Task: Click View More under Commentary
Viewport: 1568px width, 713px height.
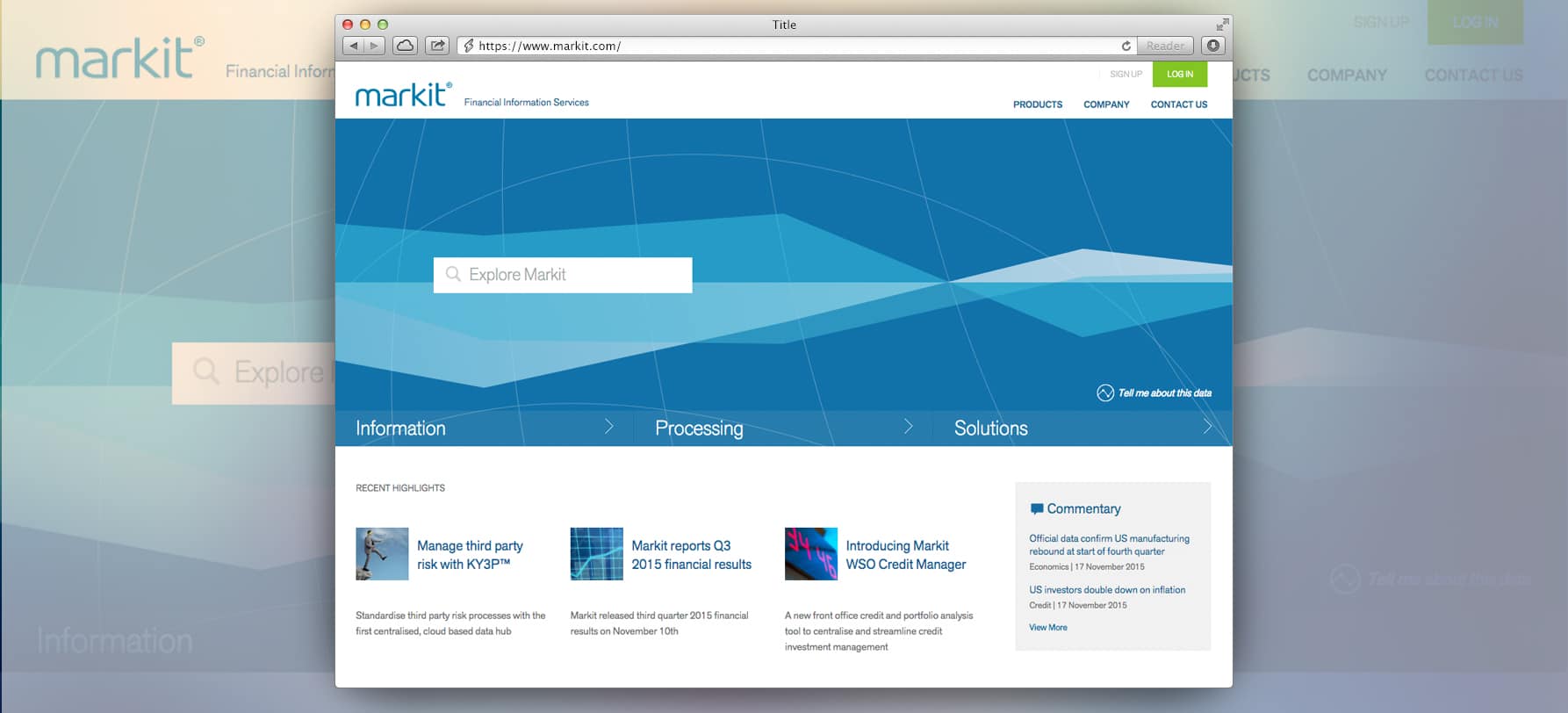Action: (1048, 628)
